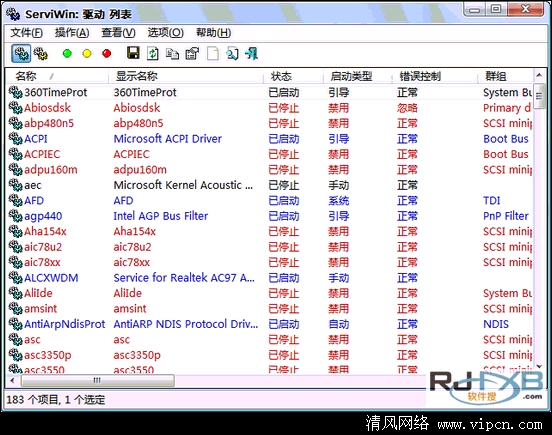Click TDI group cell of AFD row
The height and width of the screenshot is (435, 552).
491,200
